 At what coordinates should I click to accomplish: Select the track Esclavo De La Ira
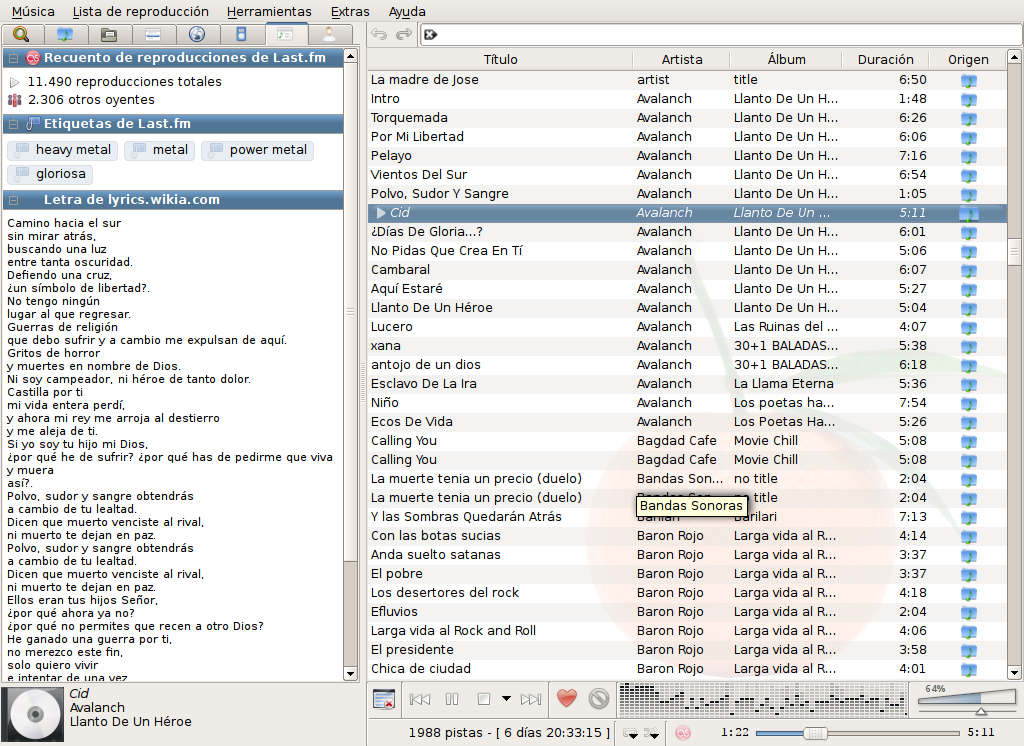coord(687,383)
